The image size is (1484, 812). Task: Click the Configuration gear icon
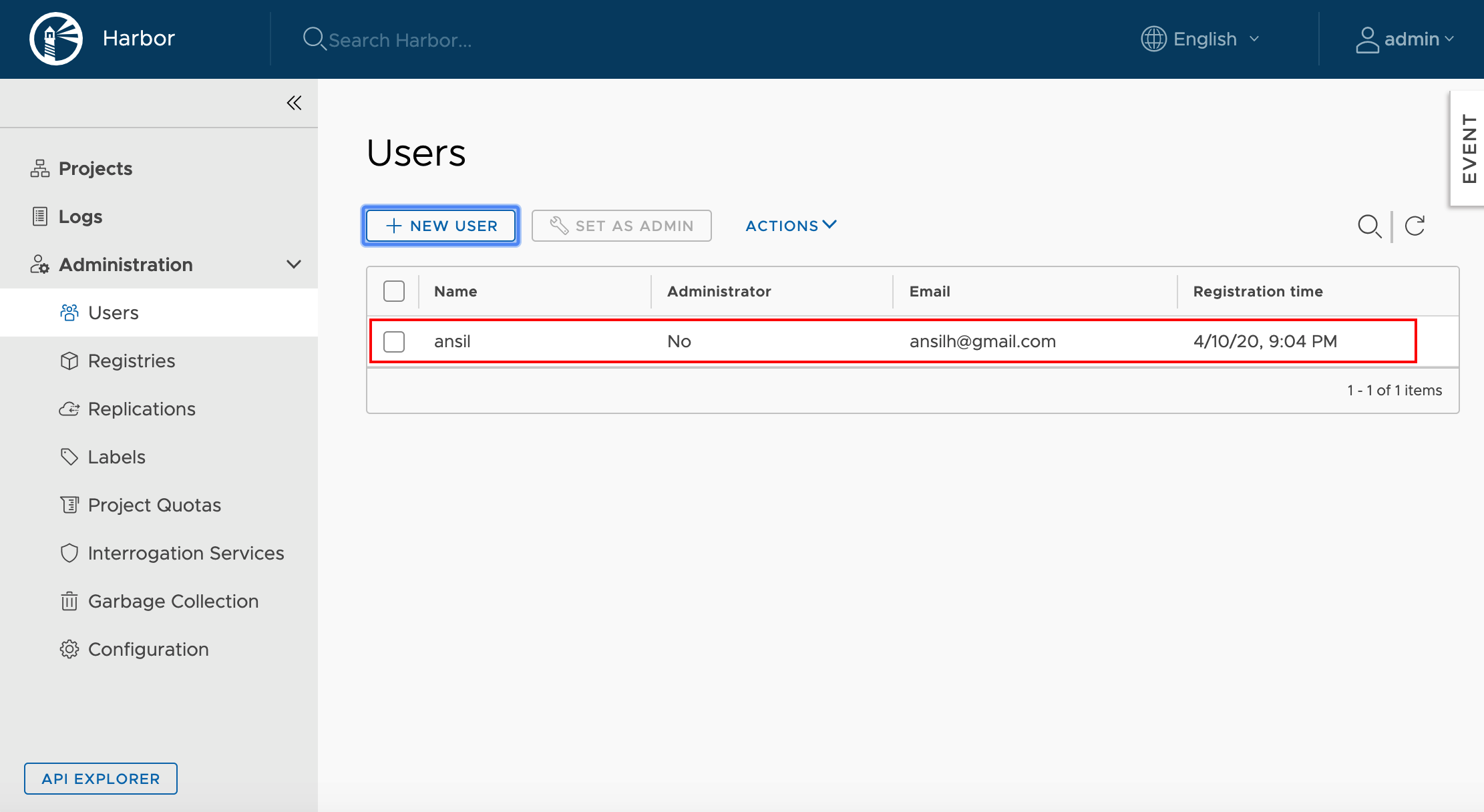[x=69, y=649]
